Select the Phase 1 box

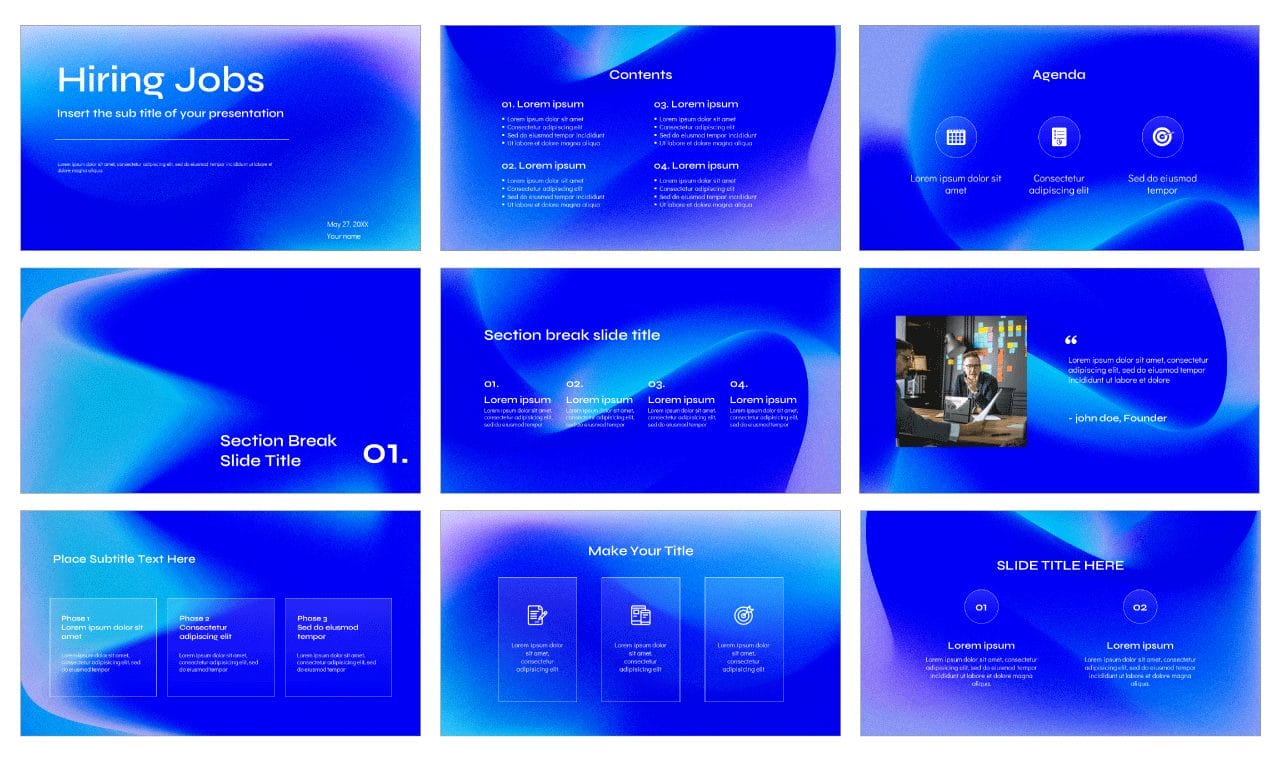coord(103,647)
